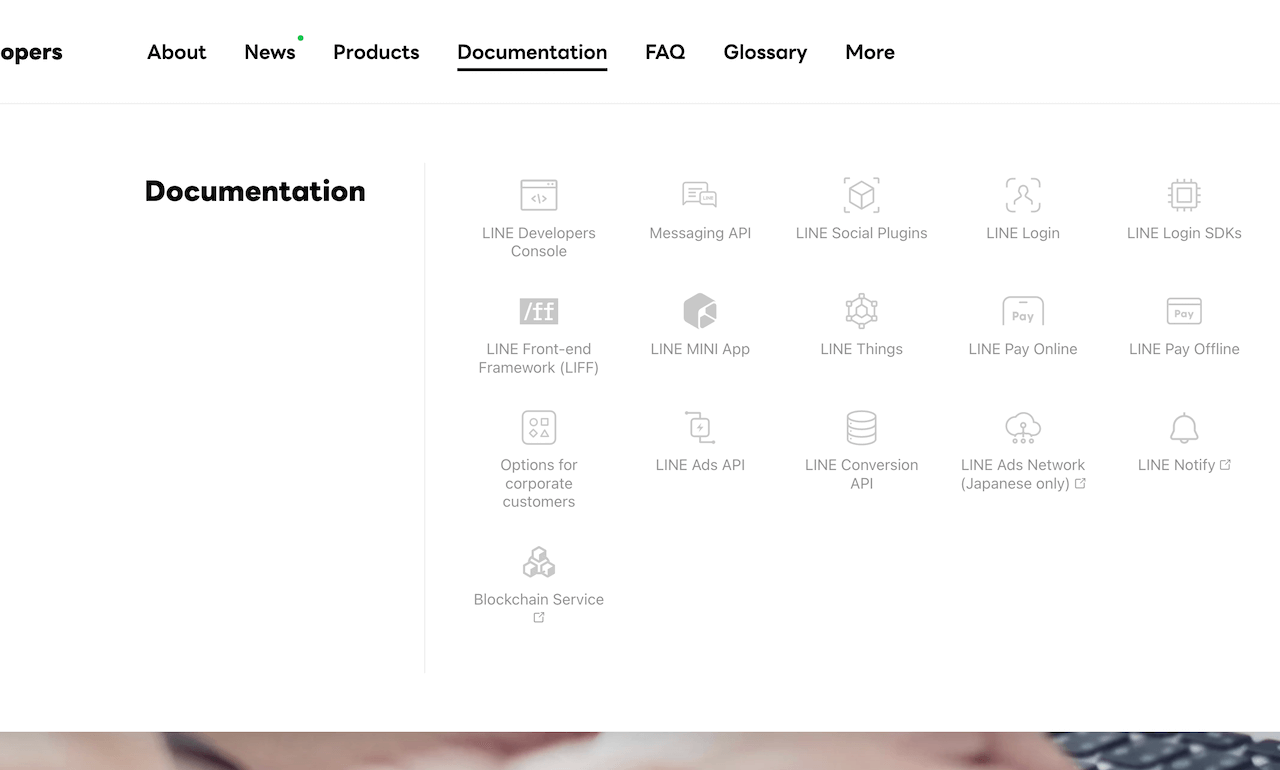This screenshot has height=770, width=1280.
Task: Click the LINE Login person icon
Action: click(1022, 195)
